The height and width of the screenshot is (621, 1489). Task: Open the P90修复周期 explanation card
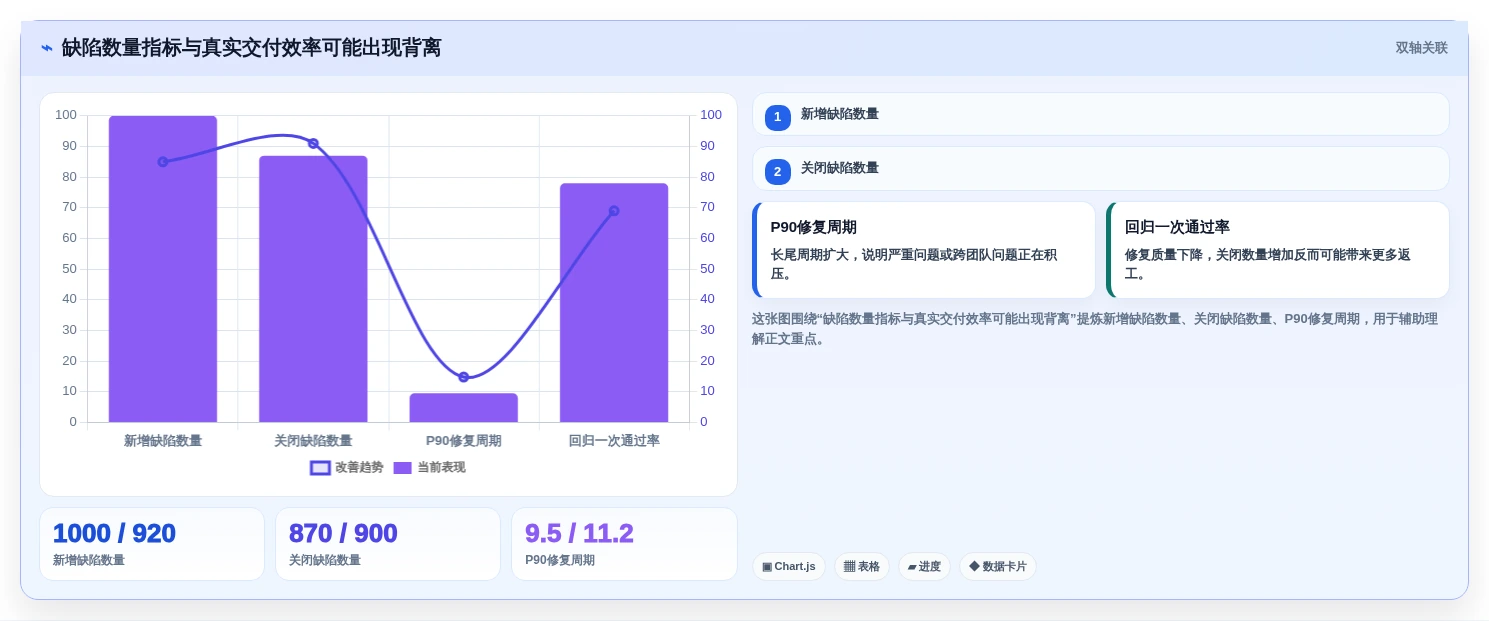click(924, 250)
